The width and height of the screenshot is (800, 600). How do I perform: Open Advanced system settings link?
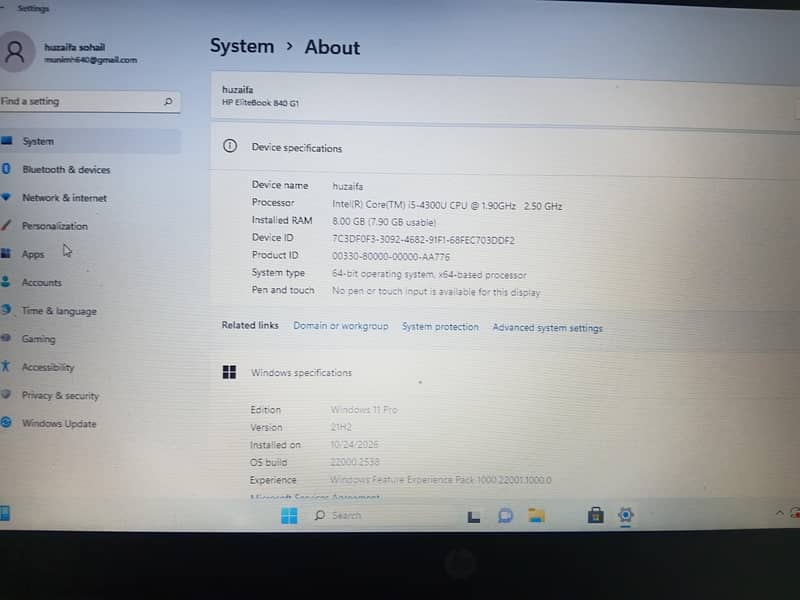547,328
